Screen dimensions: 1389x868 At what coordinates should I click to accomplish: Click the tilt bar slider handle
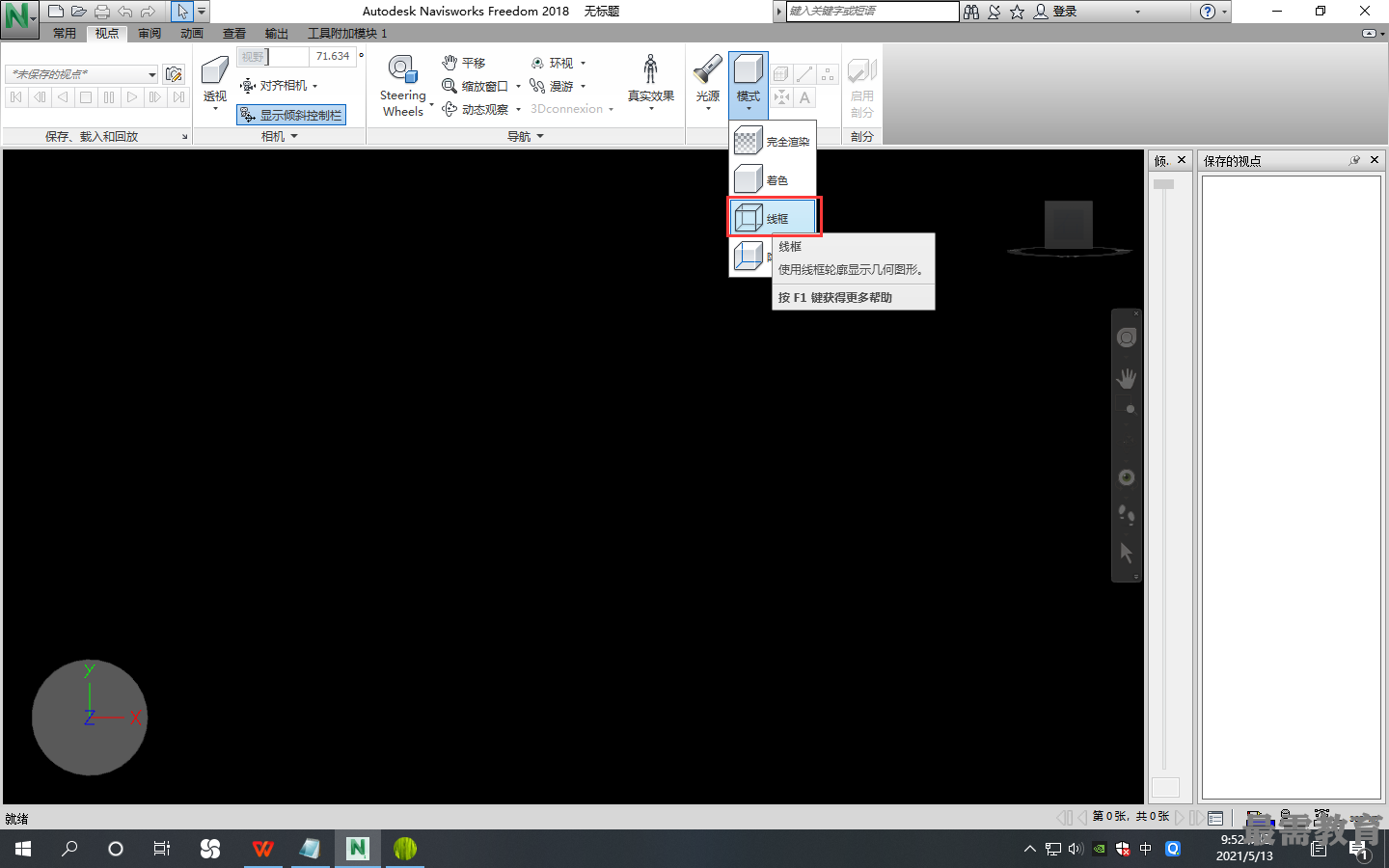point(1164,184)
